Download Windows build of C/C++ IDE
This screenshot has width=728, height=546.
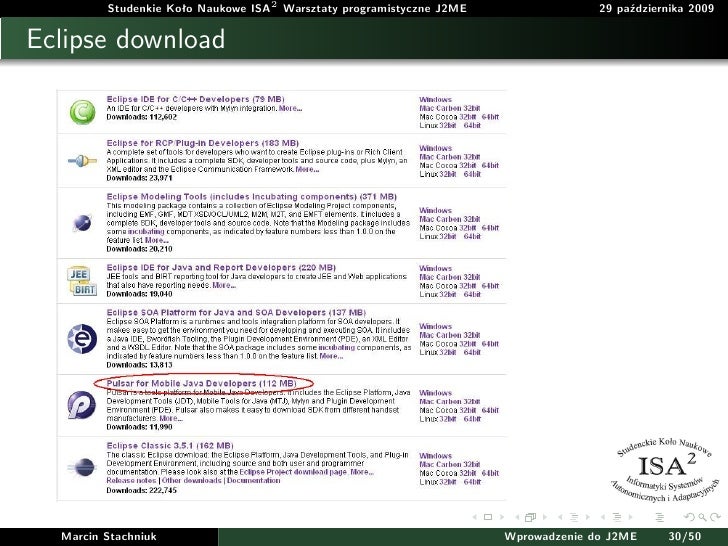435,99
